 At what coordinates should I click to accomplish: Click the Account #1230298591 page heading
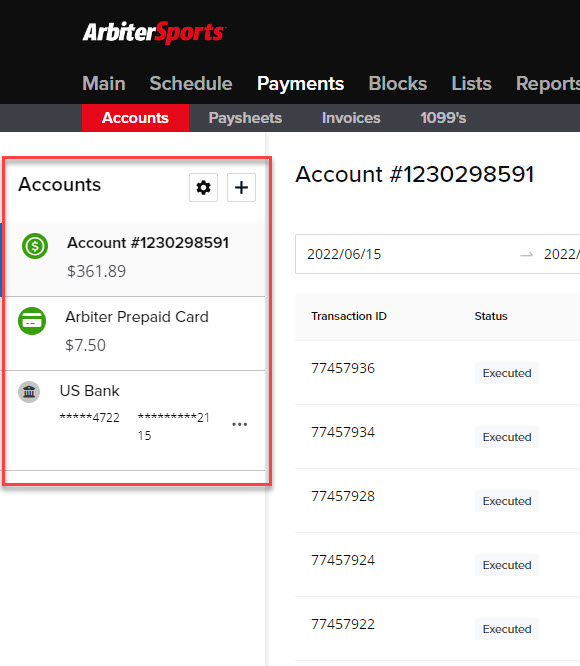(414, 174)
